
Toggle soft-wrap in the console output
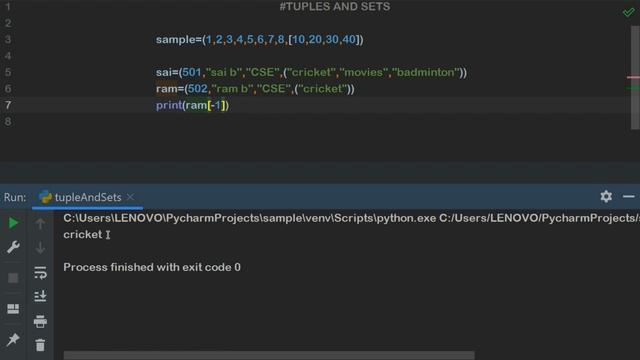pyautogui.click(x=40, y=272)
